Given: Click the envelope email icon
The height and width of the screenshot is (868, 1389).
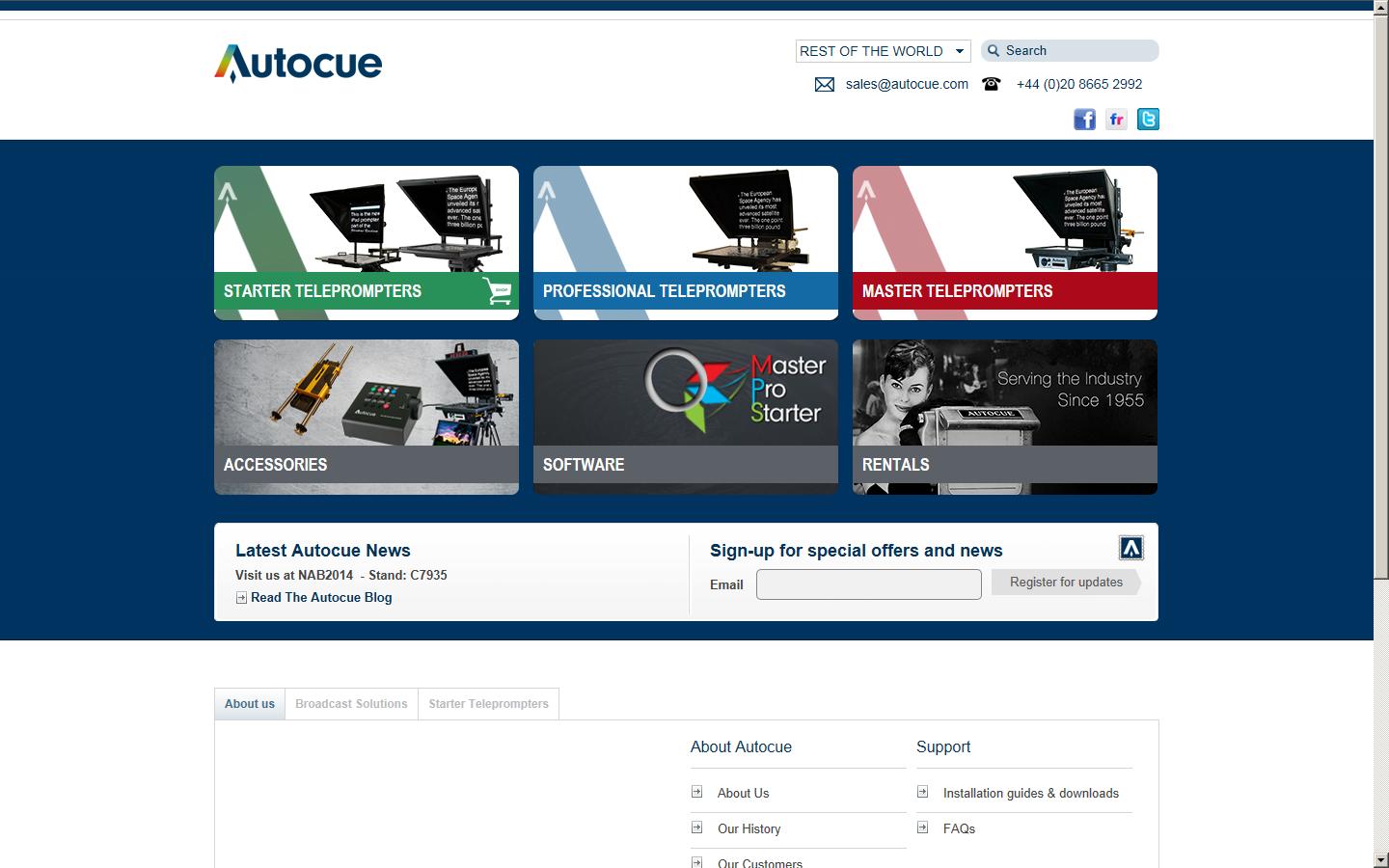Looking at the screenshot, I should coord(825,85).
